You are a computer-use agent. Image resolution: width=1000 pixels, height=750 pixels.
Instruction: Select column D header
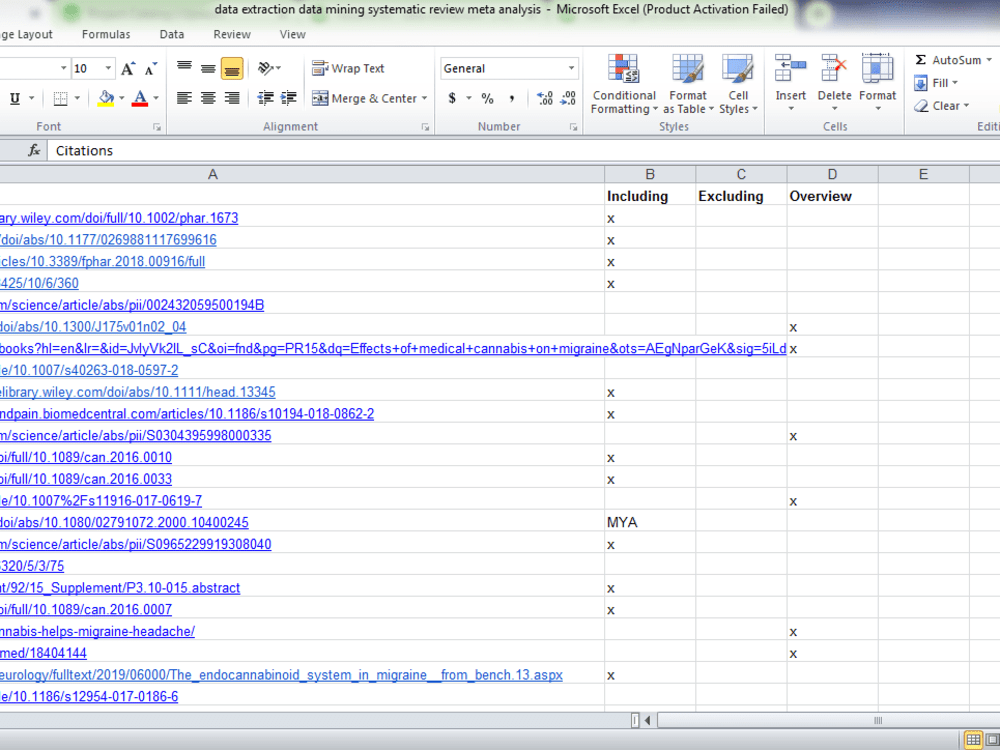point(832,174)
